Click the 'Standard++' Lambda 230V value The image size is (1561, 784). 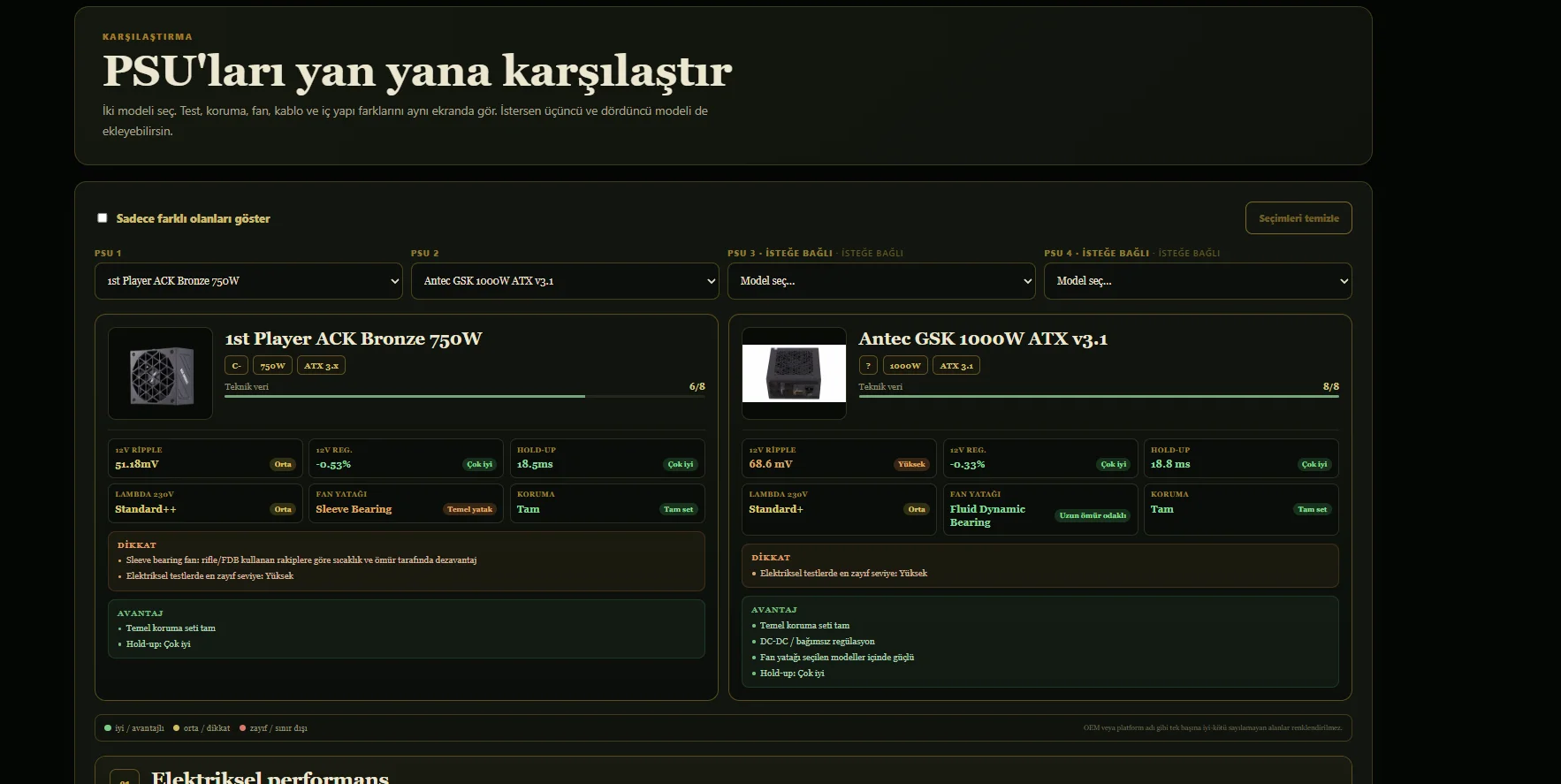(146, 509)
